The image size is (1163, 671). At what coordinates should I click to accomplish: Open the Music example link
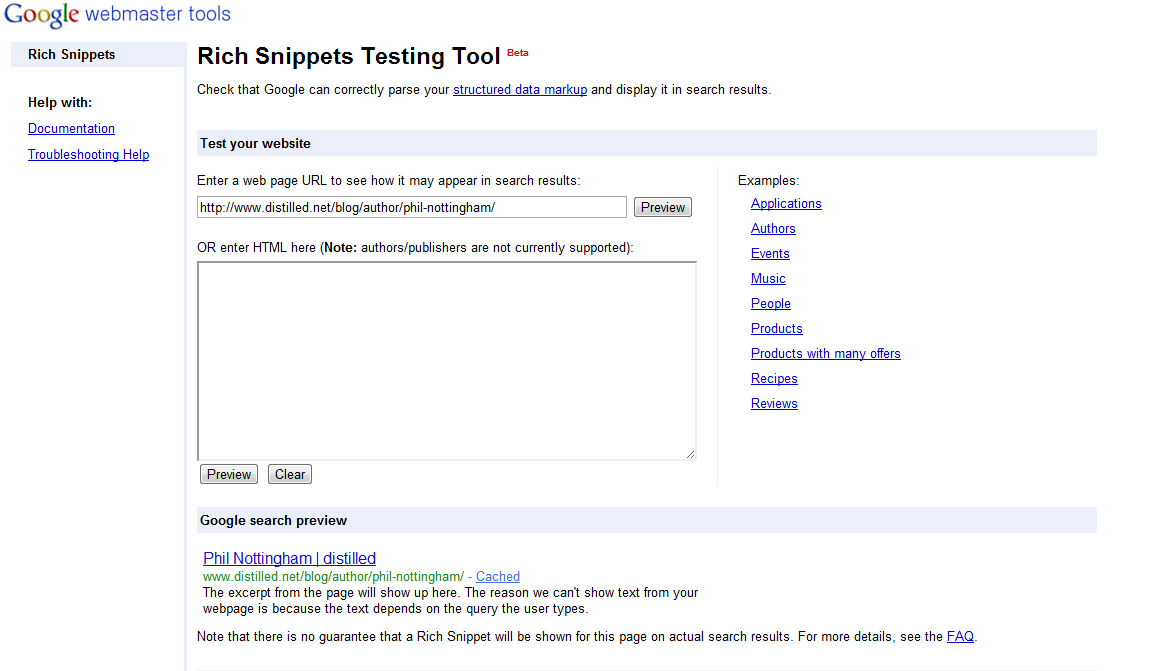(768, 279)
